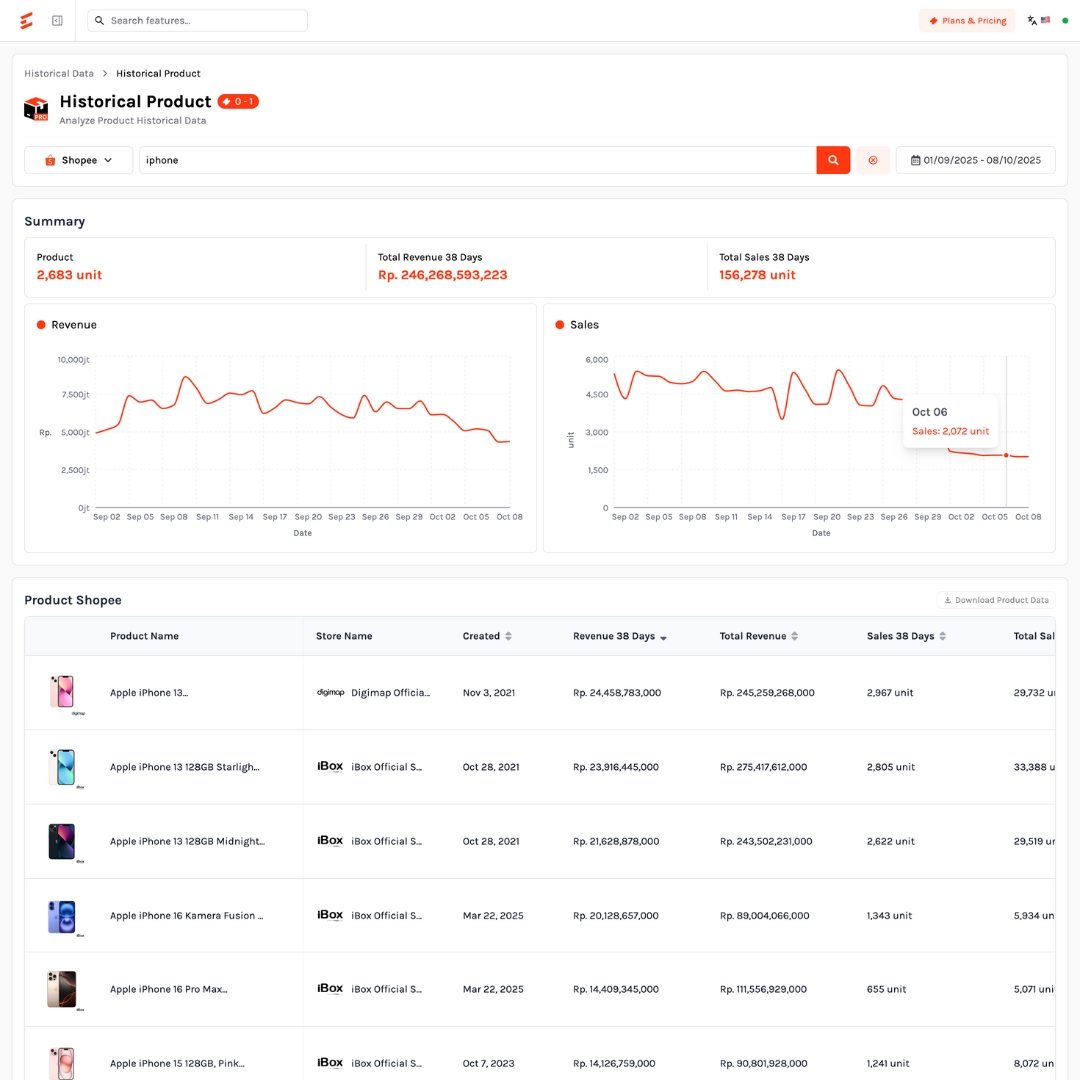Click the Historical Product breadcrumb
1080x1080 pixels.
[158, 73]
